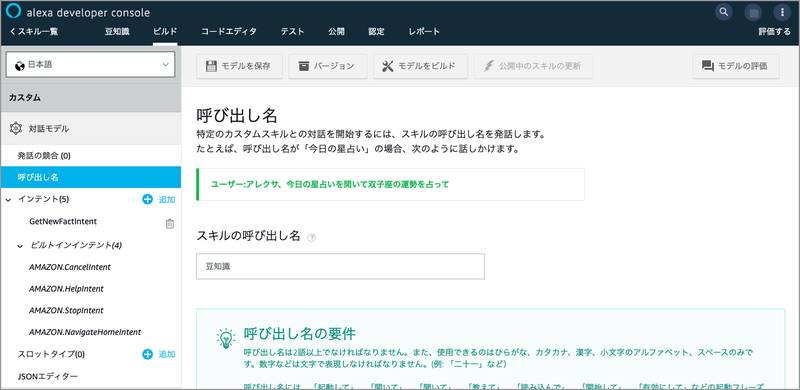Go back to スキル一覧
This screenshot has height=390, width=800.
[x=34, y=32]
